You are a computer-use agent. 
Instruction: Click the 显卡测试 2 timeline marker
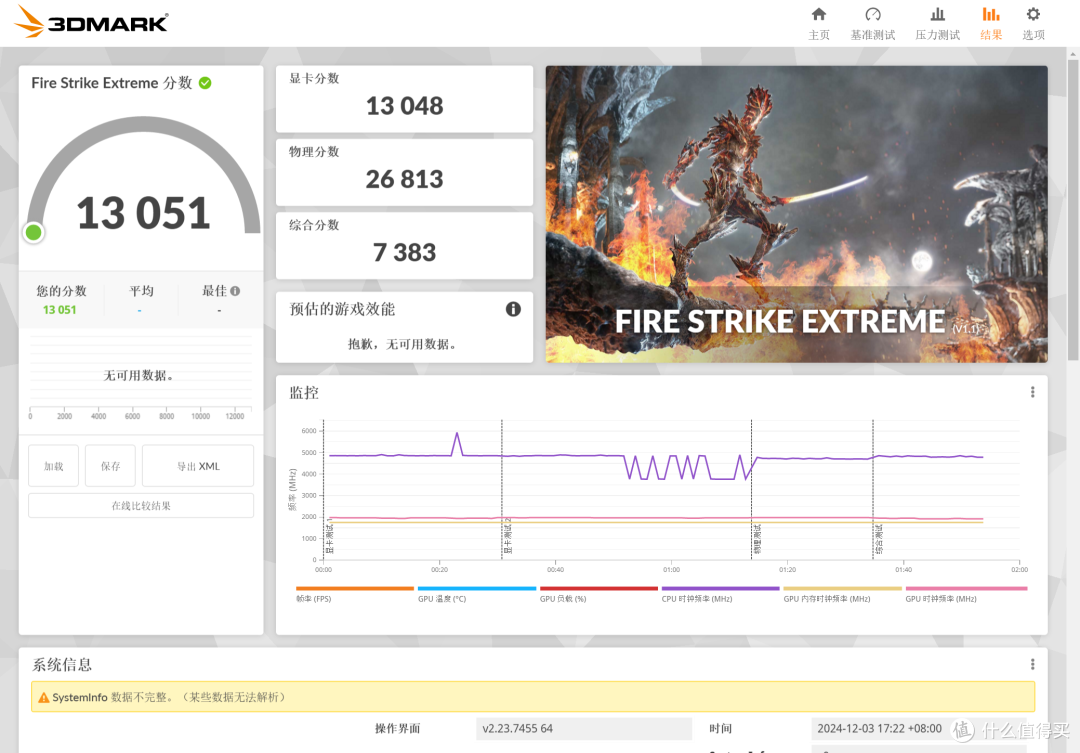tap(508, 536)
